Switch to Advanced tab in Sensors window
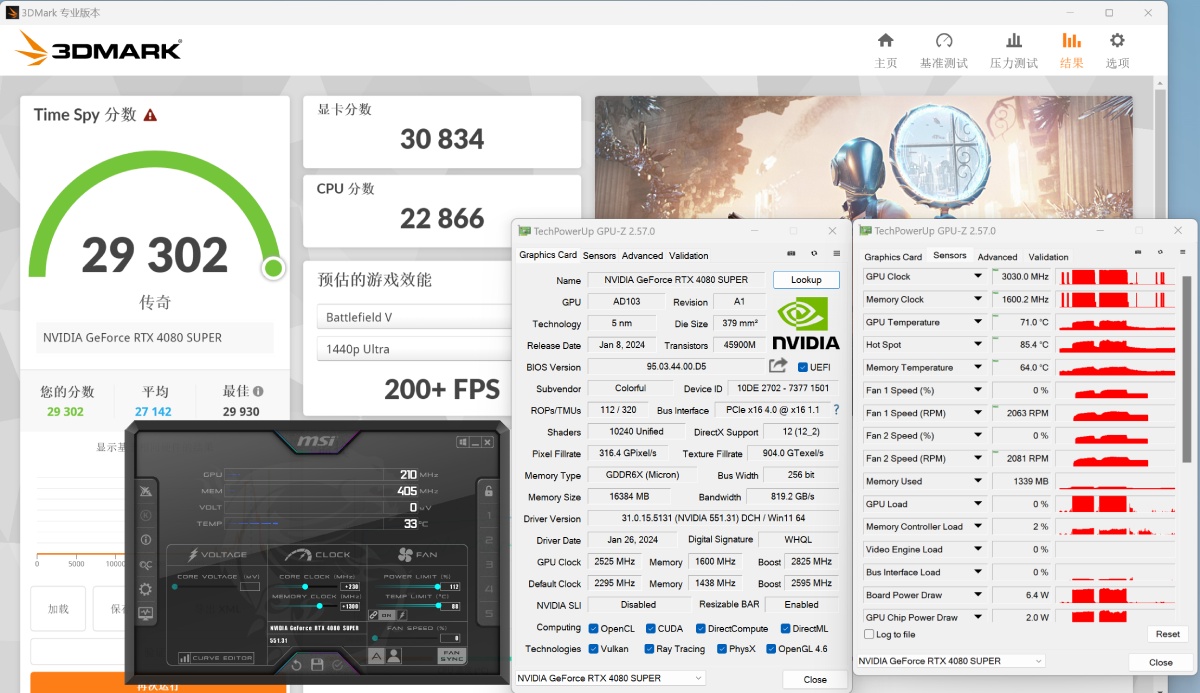The image size is (1200, 693). coord(997,257)
